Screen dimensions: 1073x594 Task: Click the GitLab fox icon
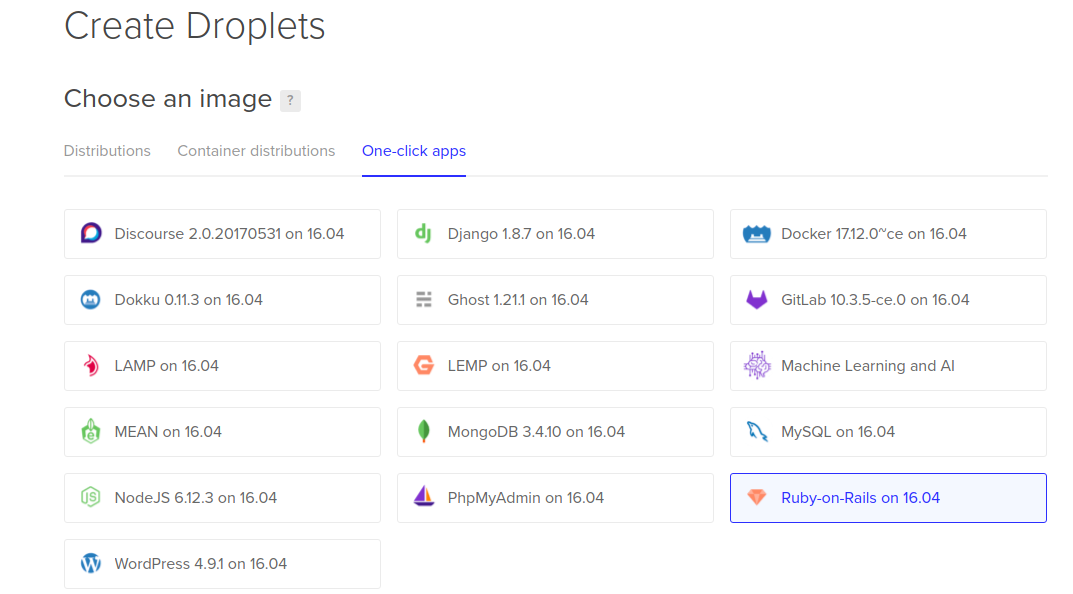[x=756, y=300]
